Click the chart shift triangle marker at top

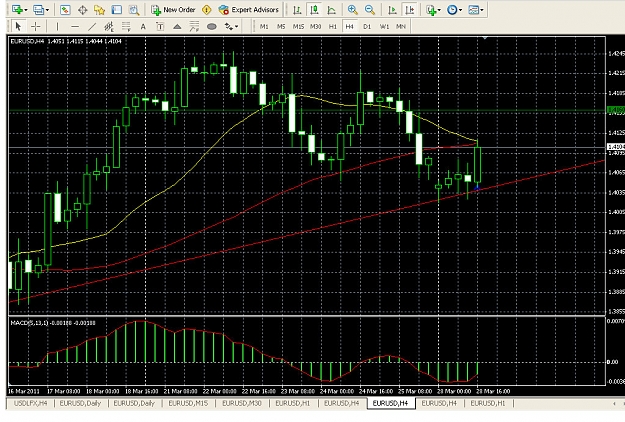[485, 38]
